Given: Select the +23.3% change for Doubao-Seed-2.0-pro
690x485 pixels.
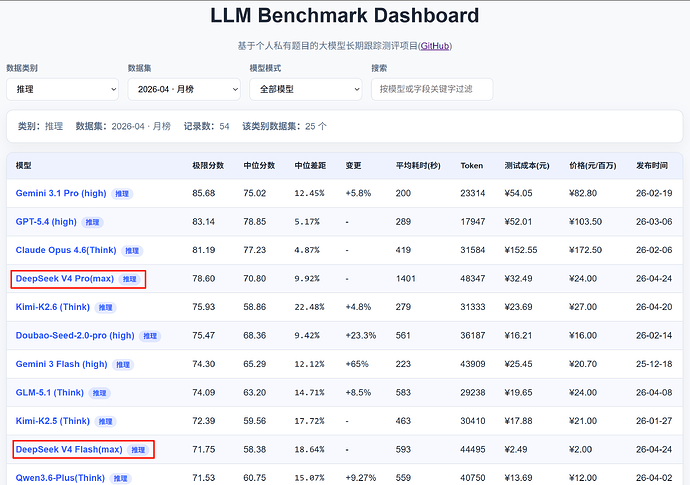Looking at the screenshot, I should [361, 335].
